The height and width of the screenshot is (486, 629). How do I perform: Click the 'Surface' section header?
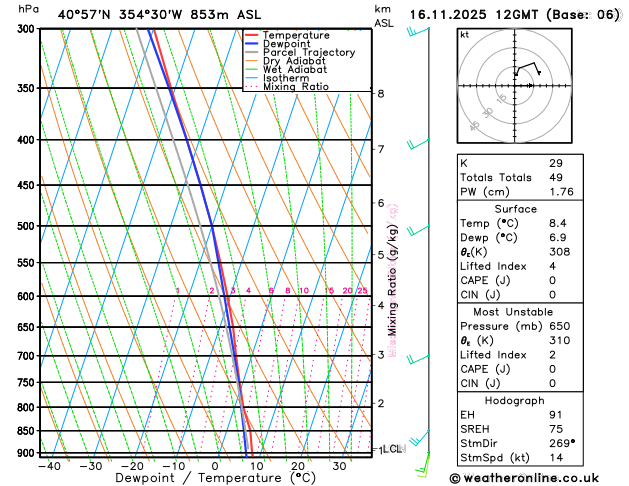click(x=515, y=209)
